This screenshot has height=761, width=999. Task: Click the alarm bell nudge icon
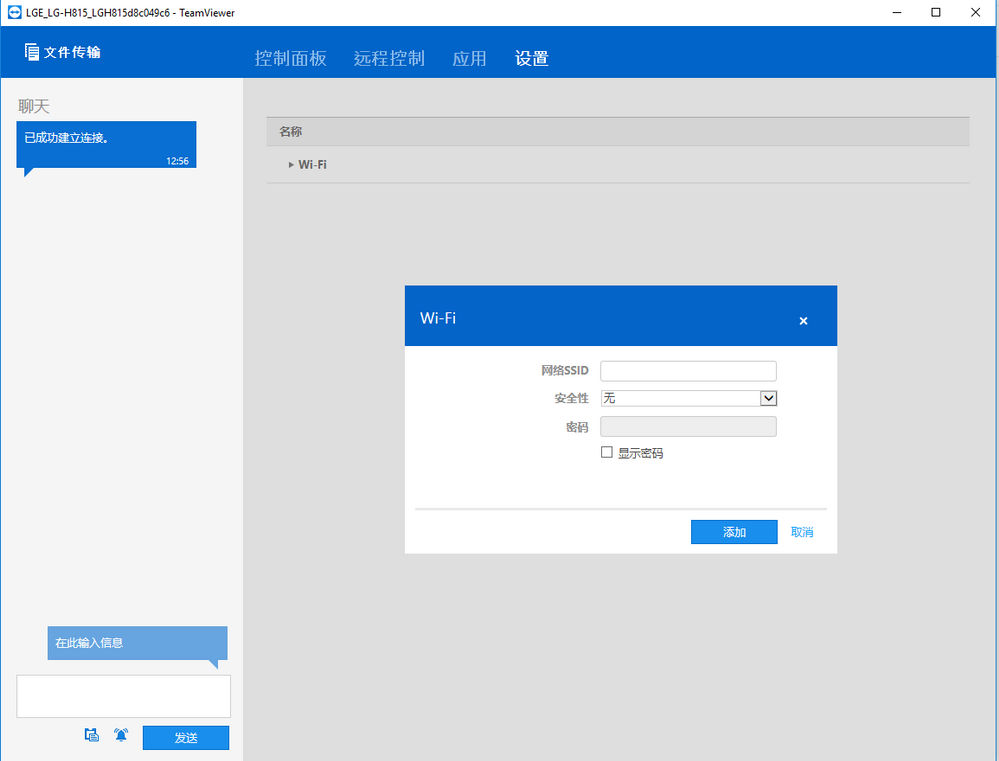point(121,735)
